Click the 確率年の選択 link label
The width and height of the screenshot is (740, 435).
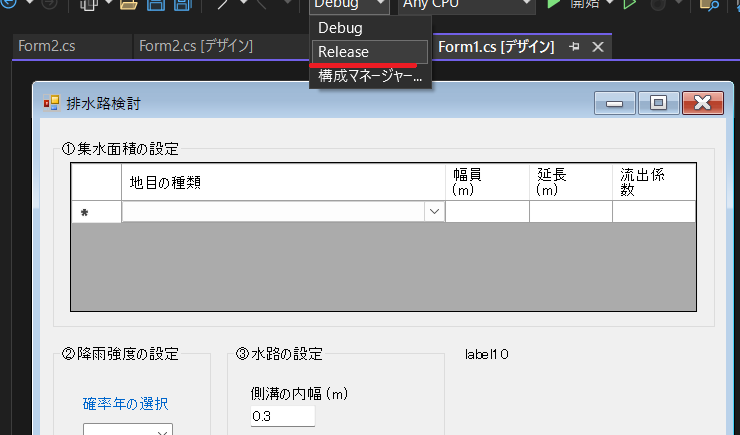(x=126, y=404)
